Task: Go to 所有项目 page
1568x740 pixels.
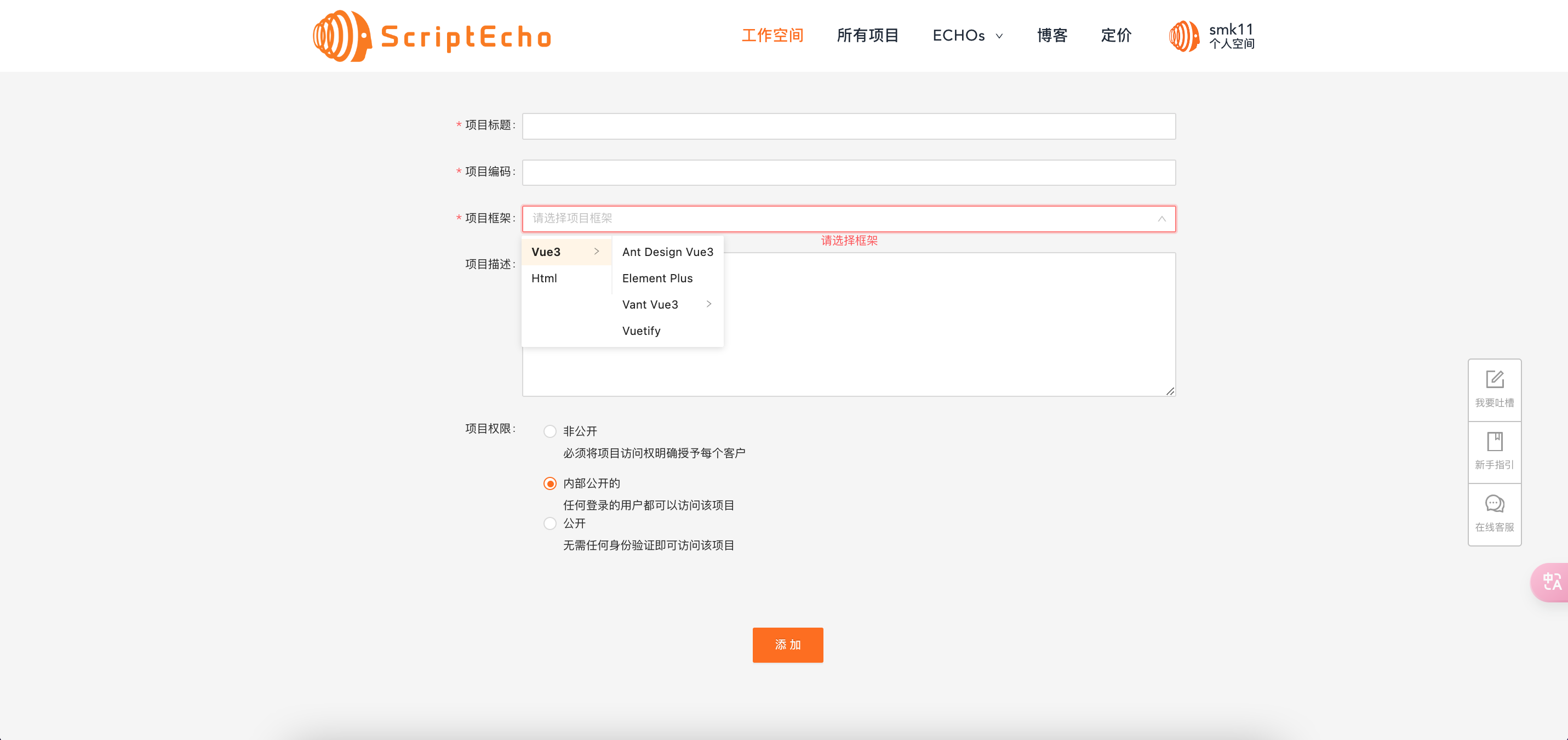Action: pyautogui.click(x=867, y=36)
